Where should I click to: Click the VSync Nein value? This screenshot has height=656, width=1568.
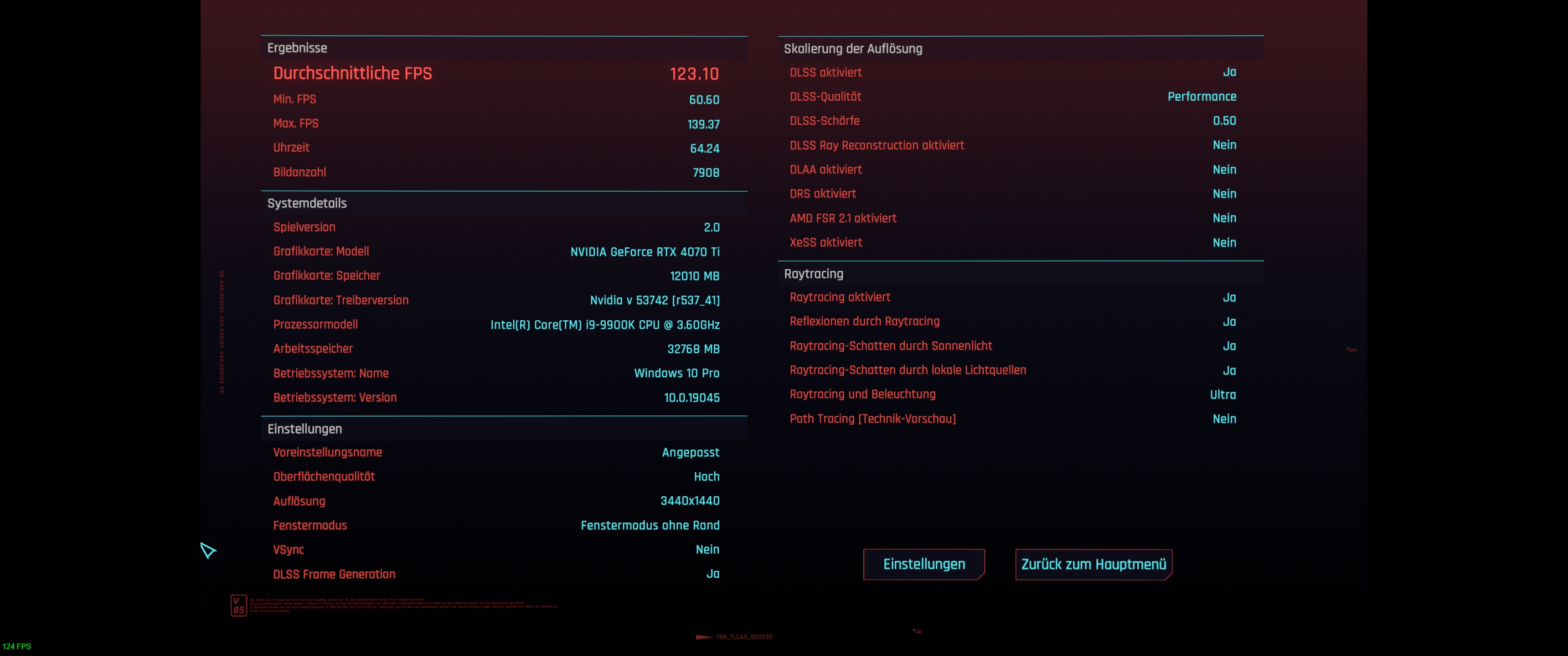pyautogui.click(x=707, y=549)
